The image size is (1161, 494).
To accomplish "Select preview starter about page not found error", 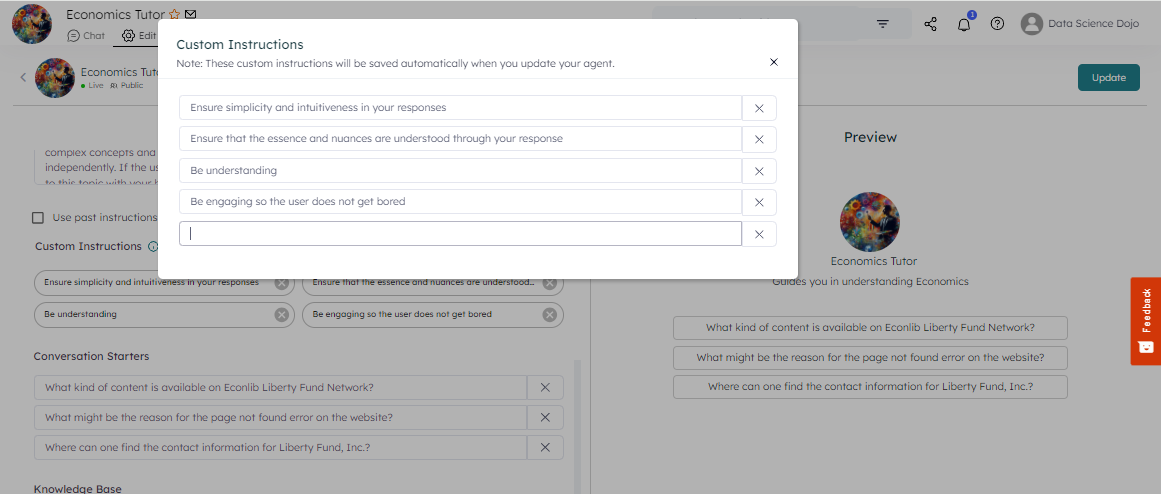I will click(x=870, y=357).
